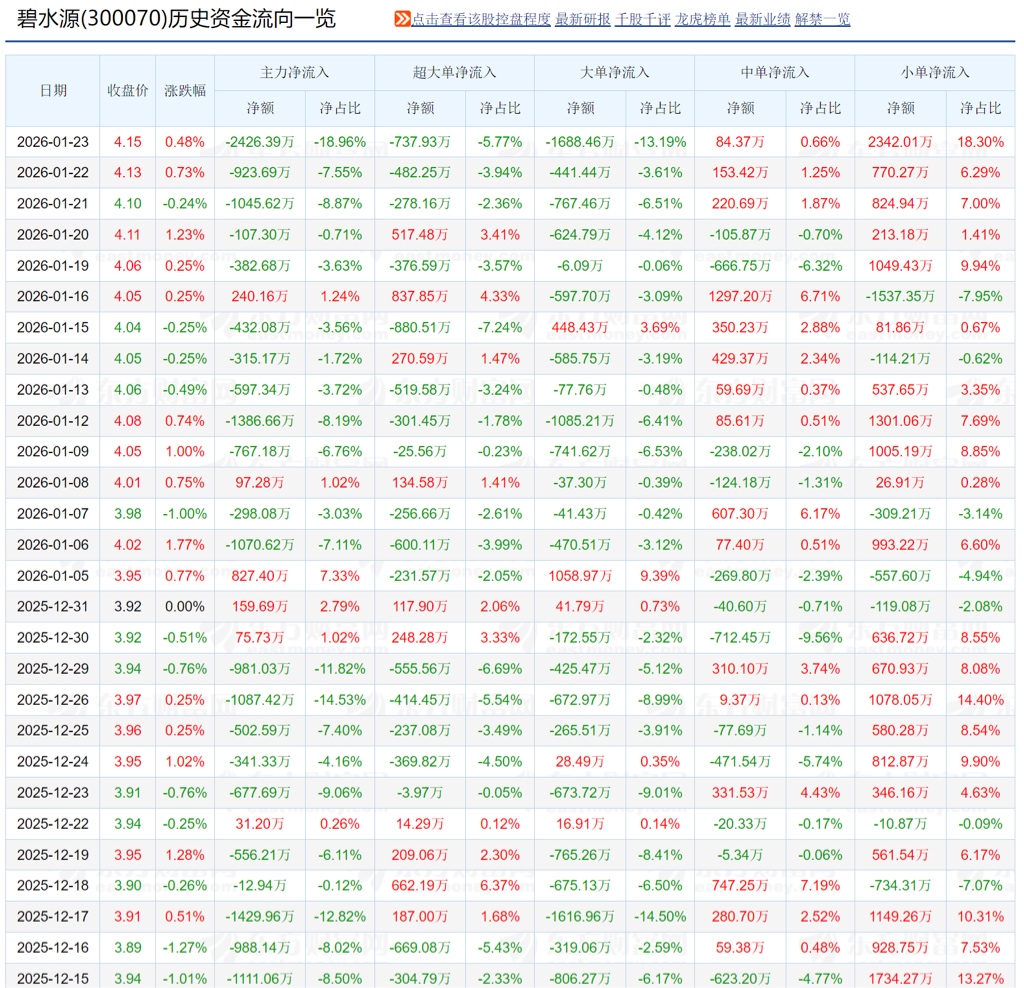Select the 2026-01-20 date cell

pyautogui.click(x=53, y=234)
